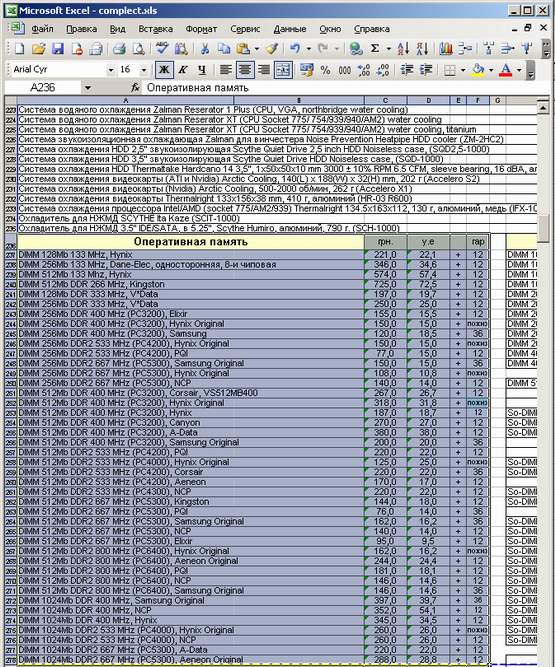Apply the yellow Fill Color bucket
This screenshot has width=555, height=667.
[479, 70]
